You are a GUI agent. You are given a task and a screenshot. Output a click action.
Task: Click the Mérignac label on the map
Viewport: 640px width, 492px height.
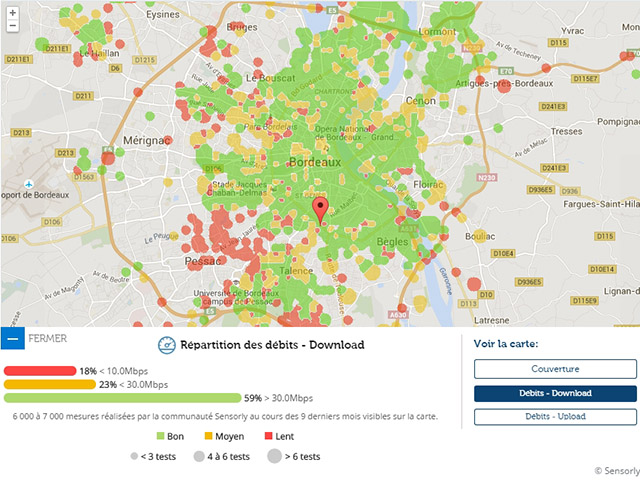[142, 140]
